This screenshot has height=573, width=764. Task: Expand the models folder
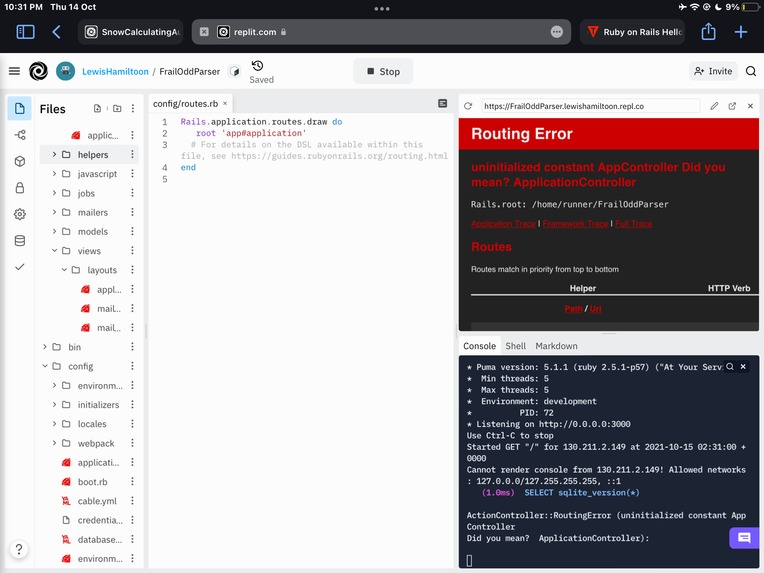click(54, 231)
